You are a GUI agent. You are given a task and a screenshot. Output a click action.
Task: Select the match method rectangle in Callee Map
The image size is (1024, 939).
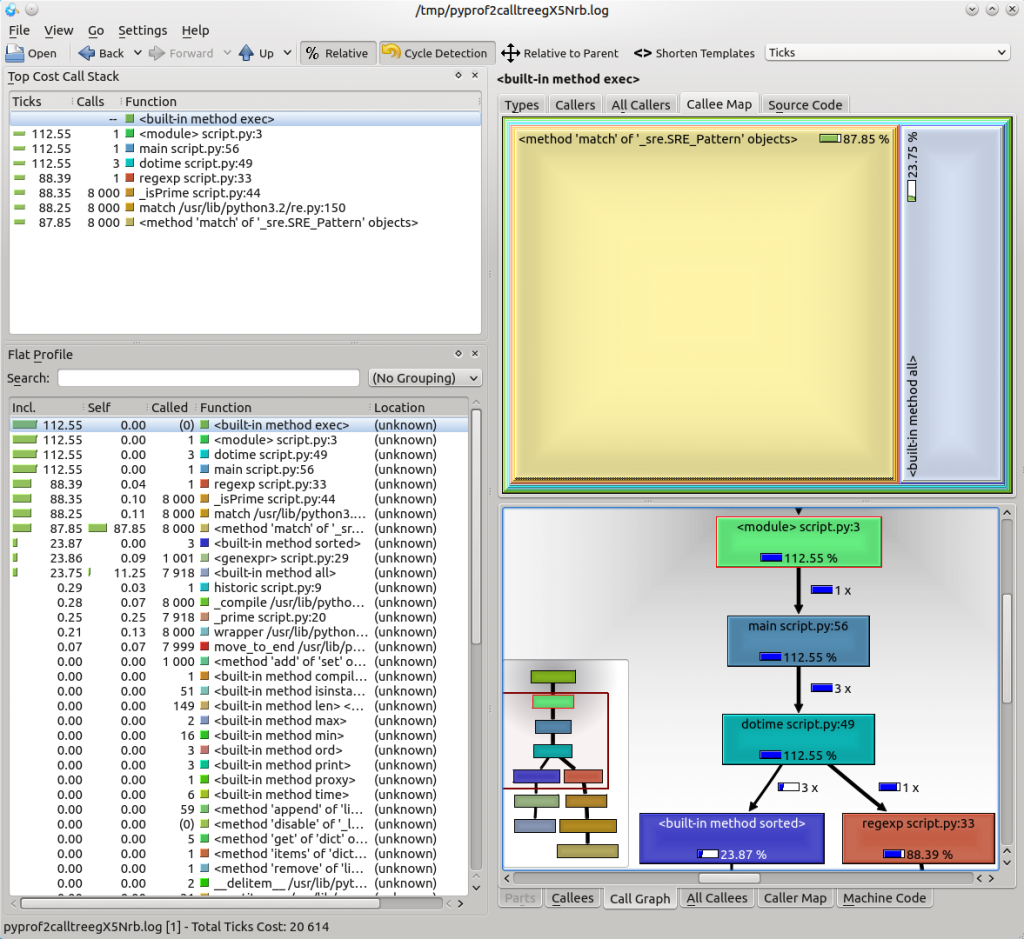tap(700, 300)
